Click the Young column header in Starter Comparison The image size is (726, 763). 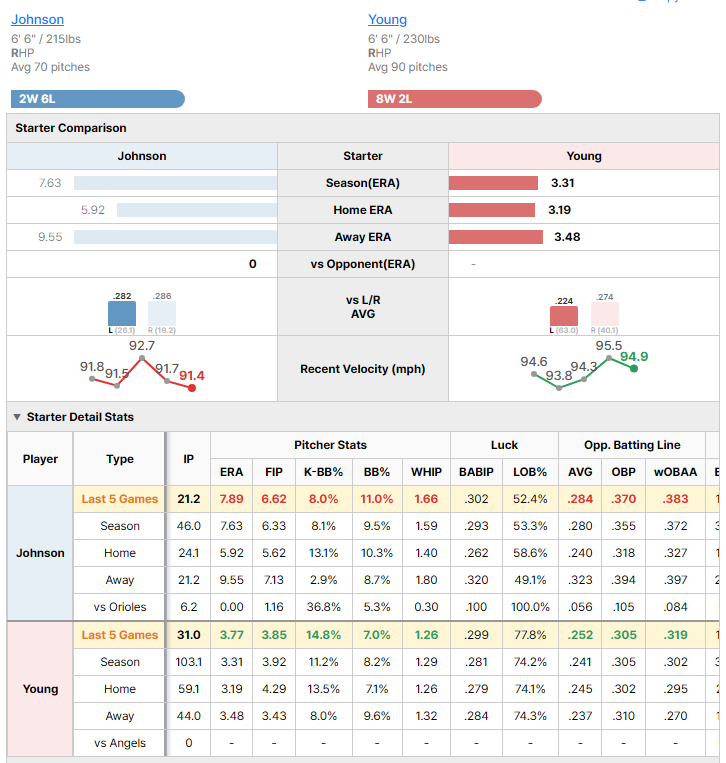(x=584, y=156)
